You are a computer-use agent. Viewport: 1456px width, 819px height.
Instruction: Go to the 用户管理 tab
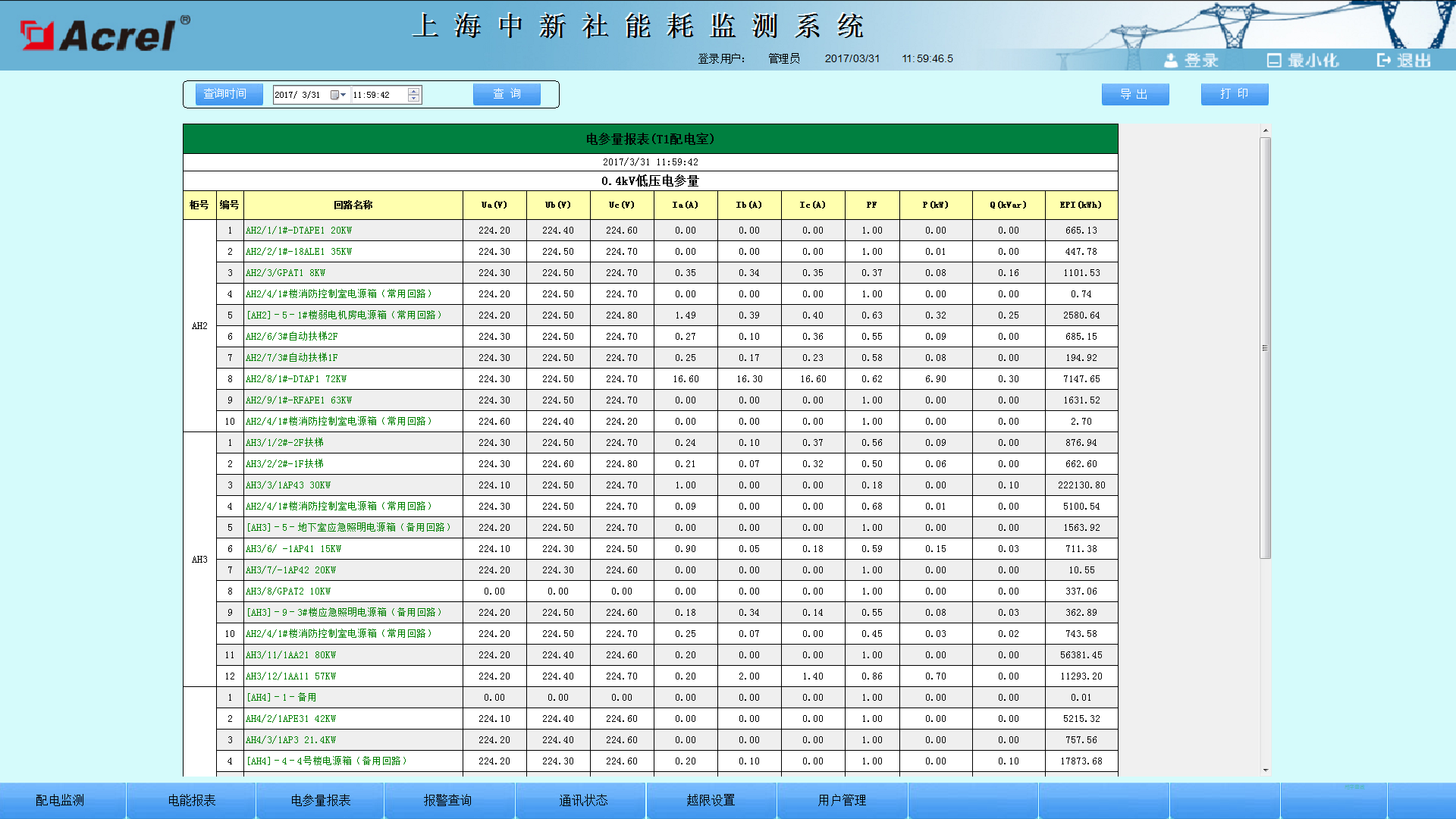(x=842, y=800)
